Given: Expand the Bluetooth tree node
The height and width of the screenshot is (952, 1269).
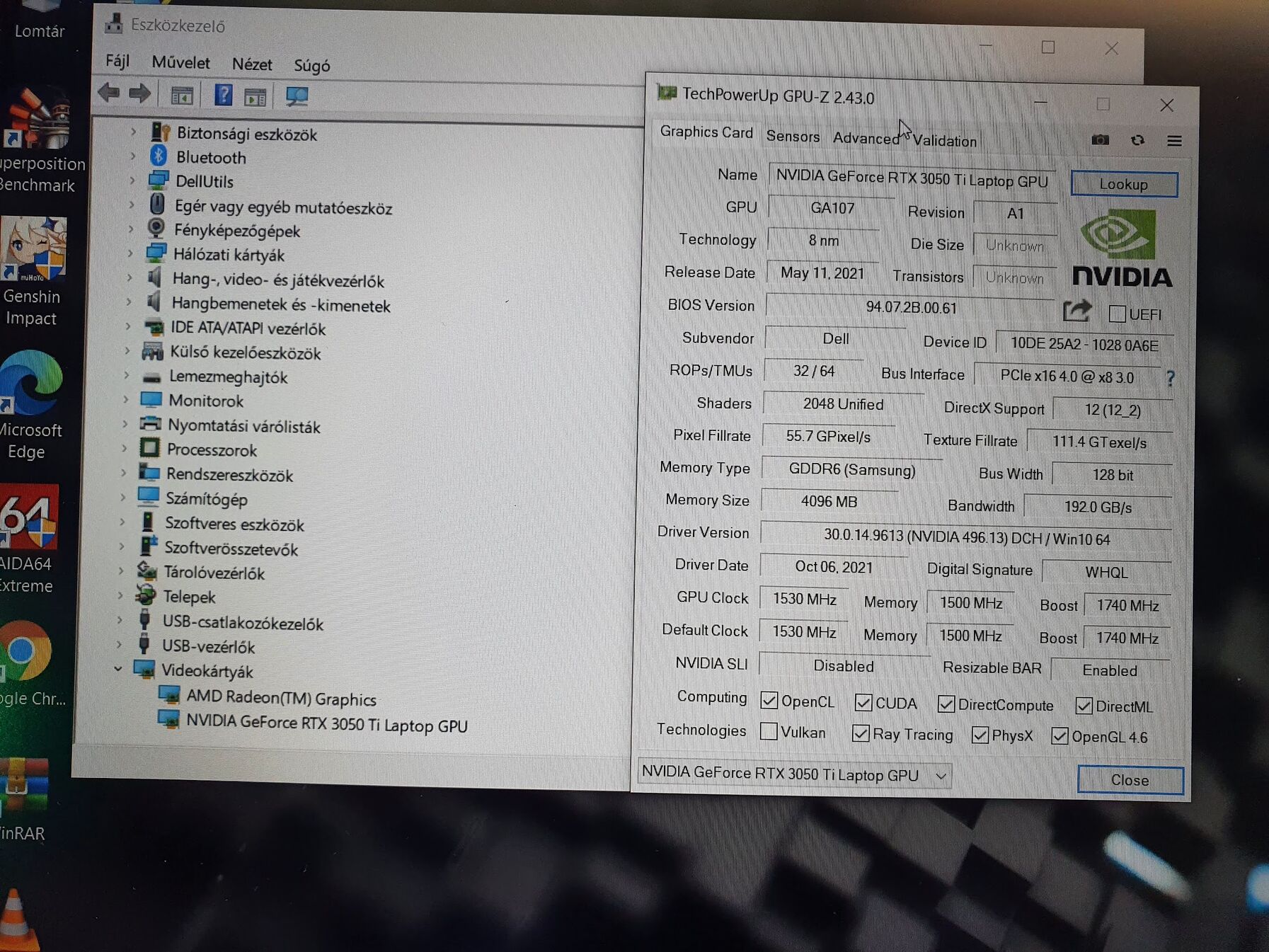Looking at the screenshot, I should [132, 156].
